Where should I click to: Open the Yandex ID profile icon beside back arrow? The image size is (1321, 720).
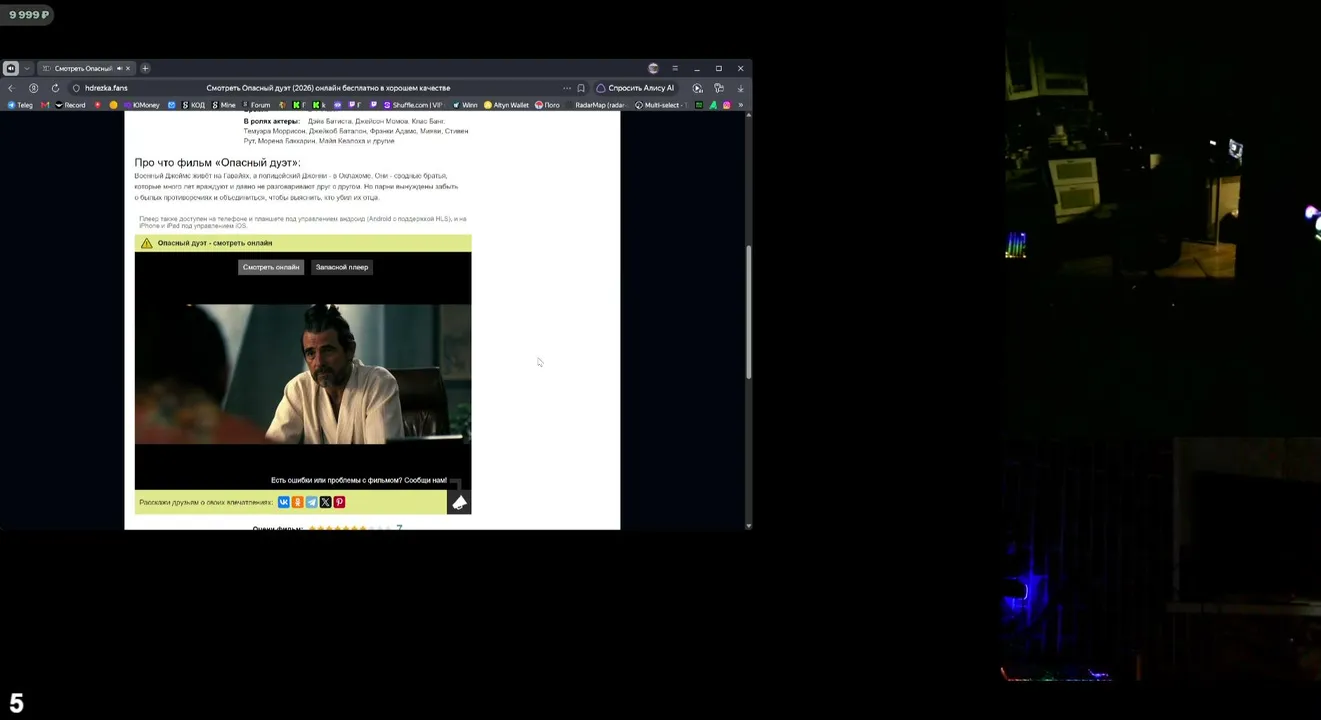(33, 88)
